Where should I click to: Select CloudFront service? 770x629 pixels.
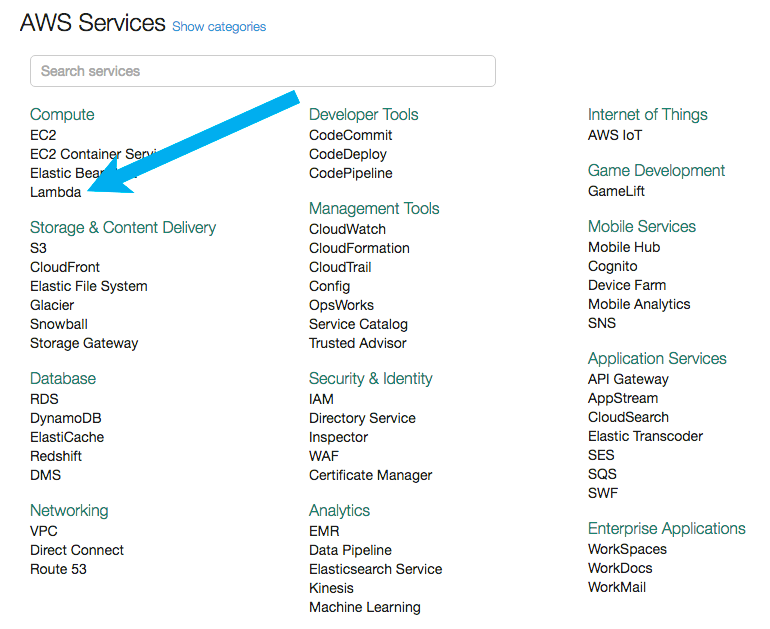(x=65, y=267)
